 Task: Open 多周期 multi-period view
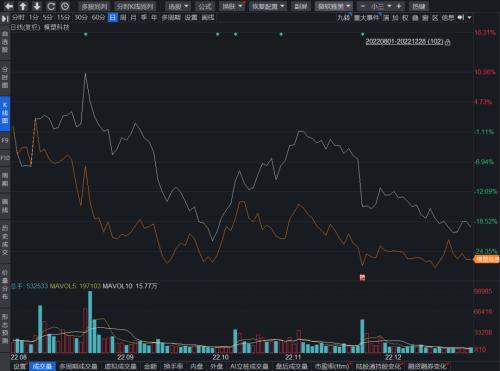coord(171,17)
